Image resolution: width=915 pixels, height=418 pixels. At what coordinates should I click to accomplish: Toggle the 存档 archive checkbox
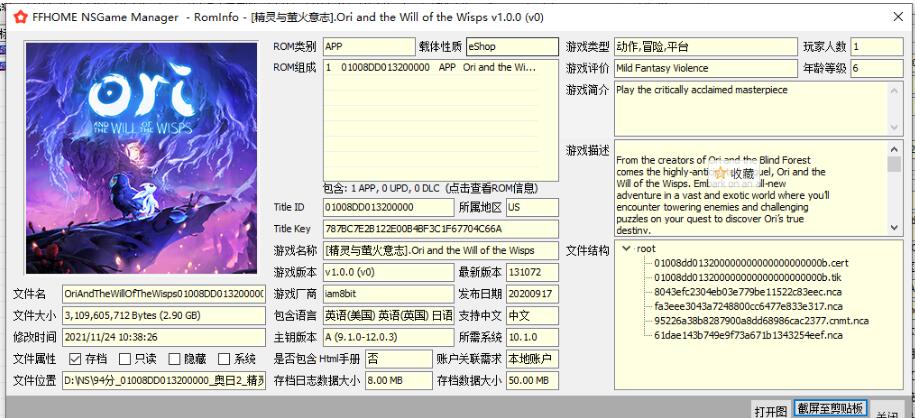(x=75, y=358)
